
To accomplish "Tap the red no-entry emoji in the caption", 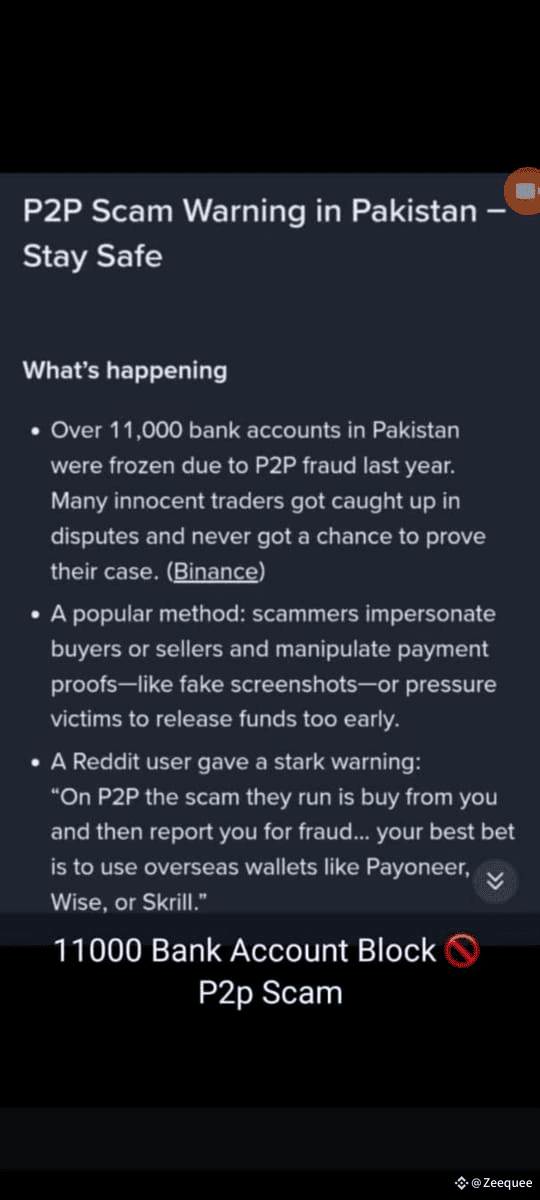I will [x=460, y=950].
